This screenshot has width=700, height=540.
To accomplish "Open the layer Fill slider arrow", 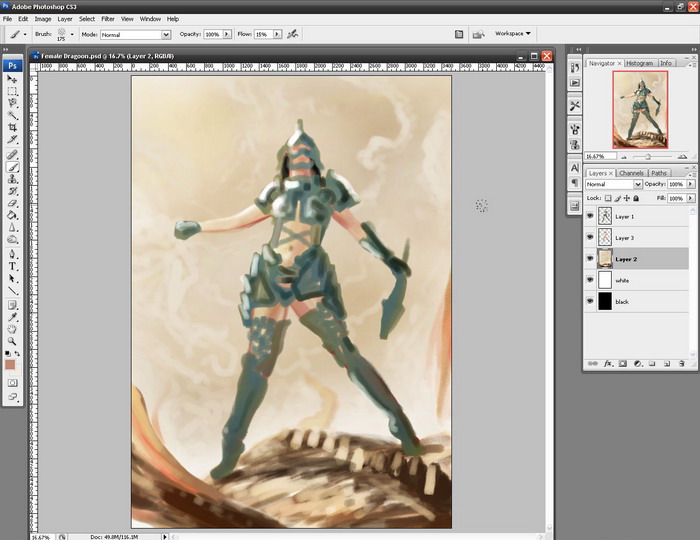I will point(691,198).
